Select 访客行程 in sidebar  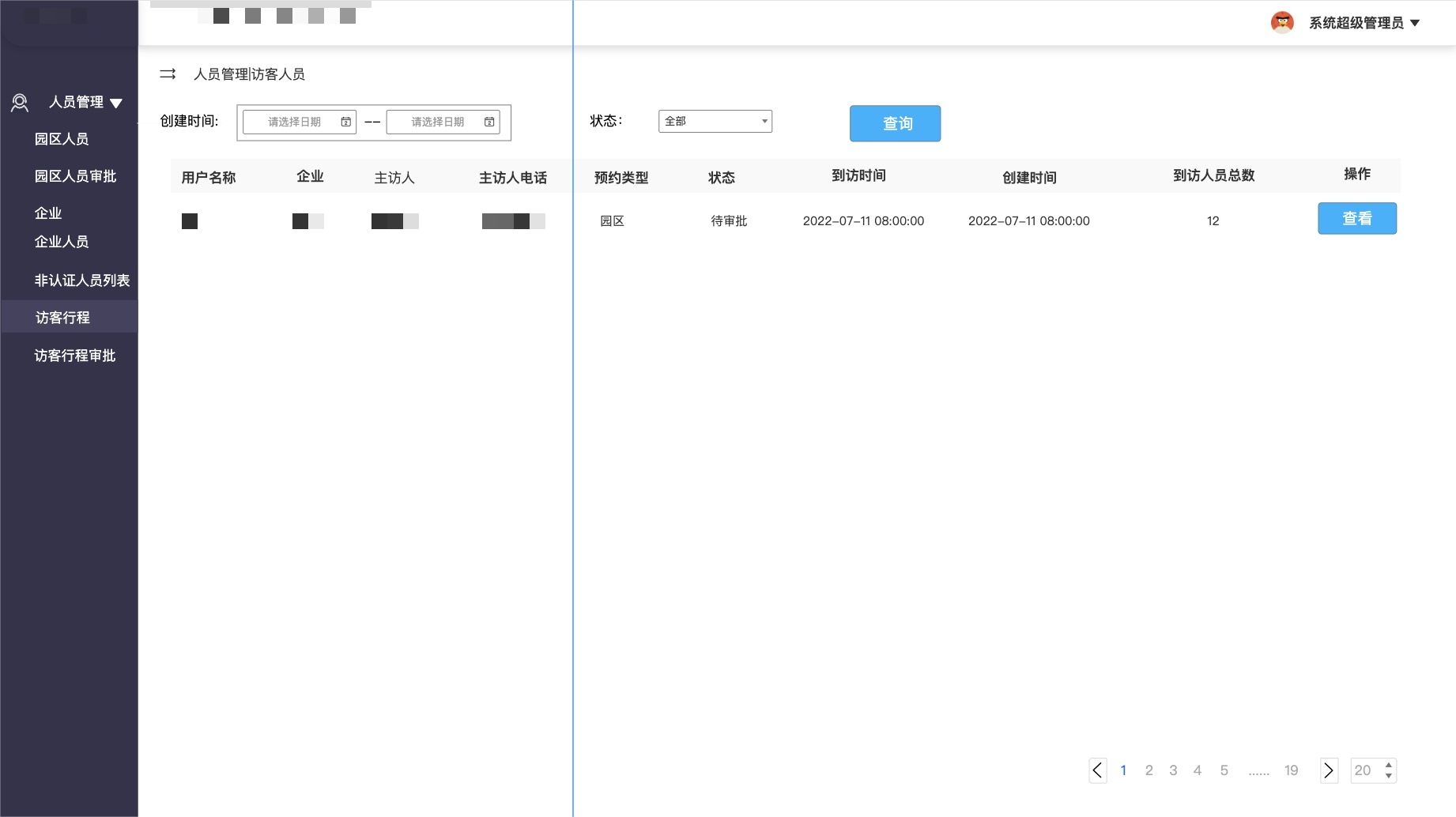70,318
